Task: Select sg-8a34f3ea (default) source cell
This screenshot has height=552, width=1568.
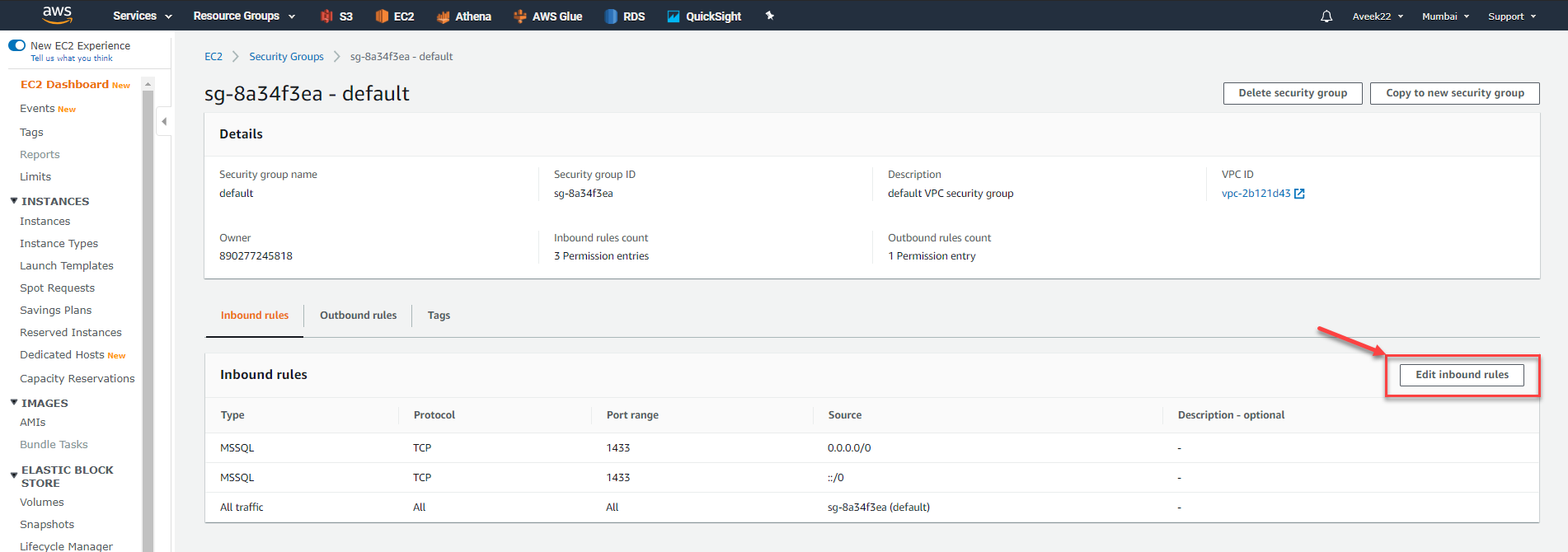Action: pos(879,508)
